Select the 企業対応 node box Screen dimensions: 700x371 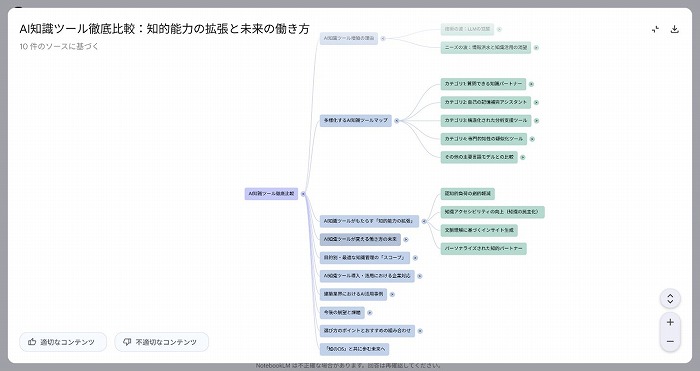[x=367, y=276]
